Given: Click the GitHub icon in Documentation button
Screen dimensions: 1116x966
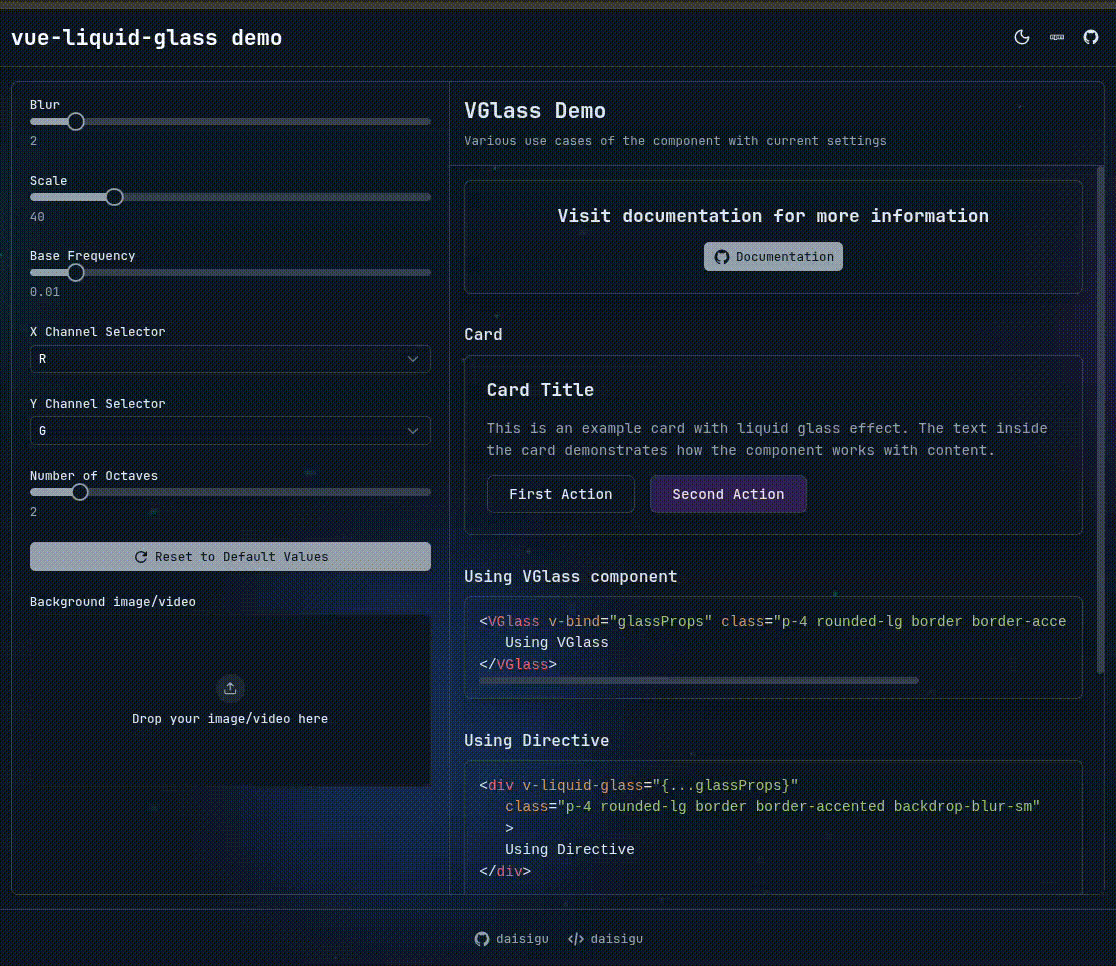Looking at the screenshot, I should pyautogui.click(x=722, y=257).
